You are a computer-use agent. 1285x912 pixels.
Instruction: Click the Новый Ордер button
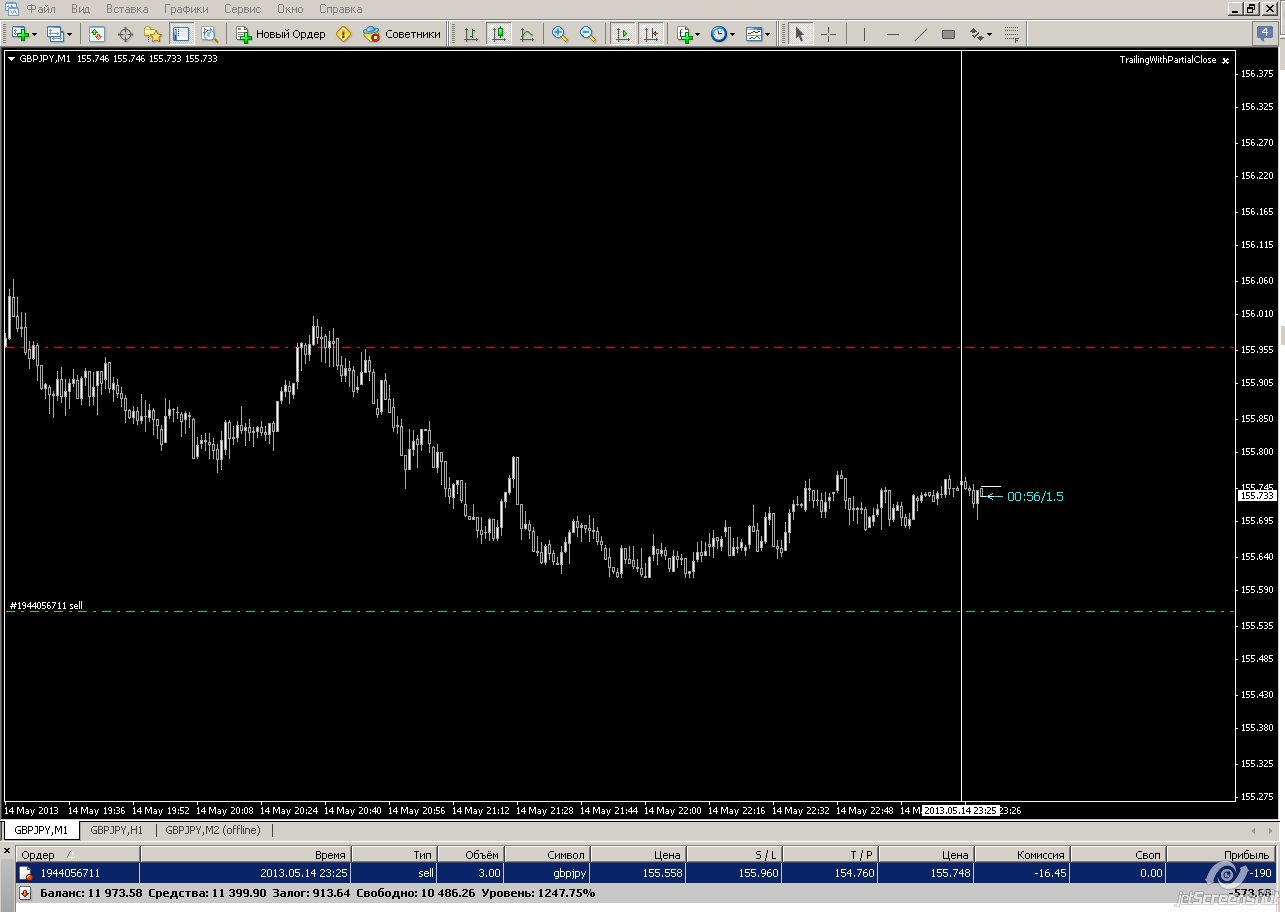point(281,34)
